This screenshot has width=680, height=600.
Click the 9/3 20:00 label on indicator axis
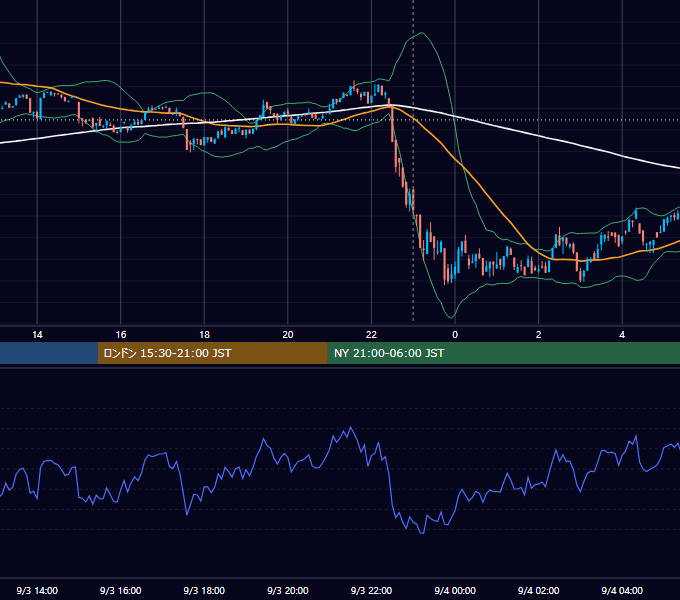288,590
